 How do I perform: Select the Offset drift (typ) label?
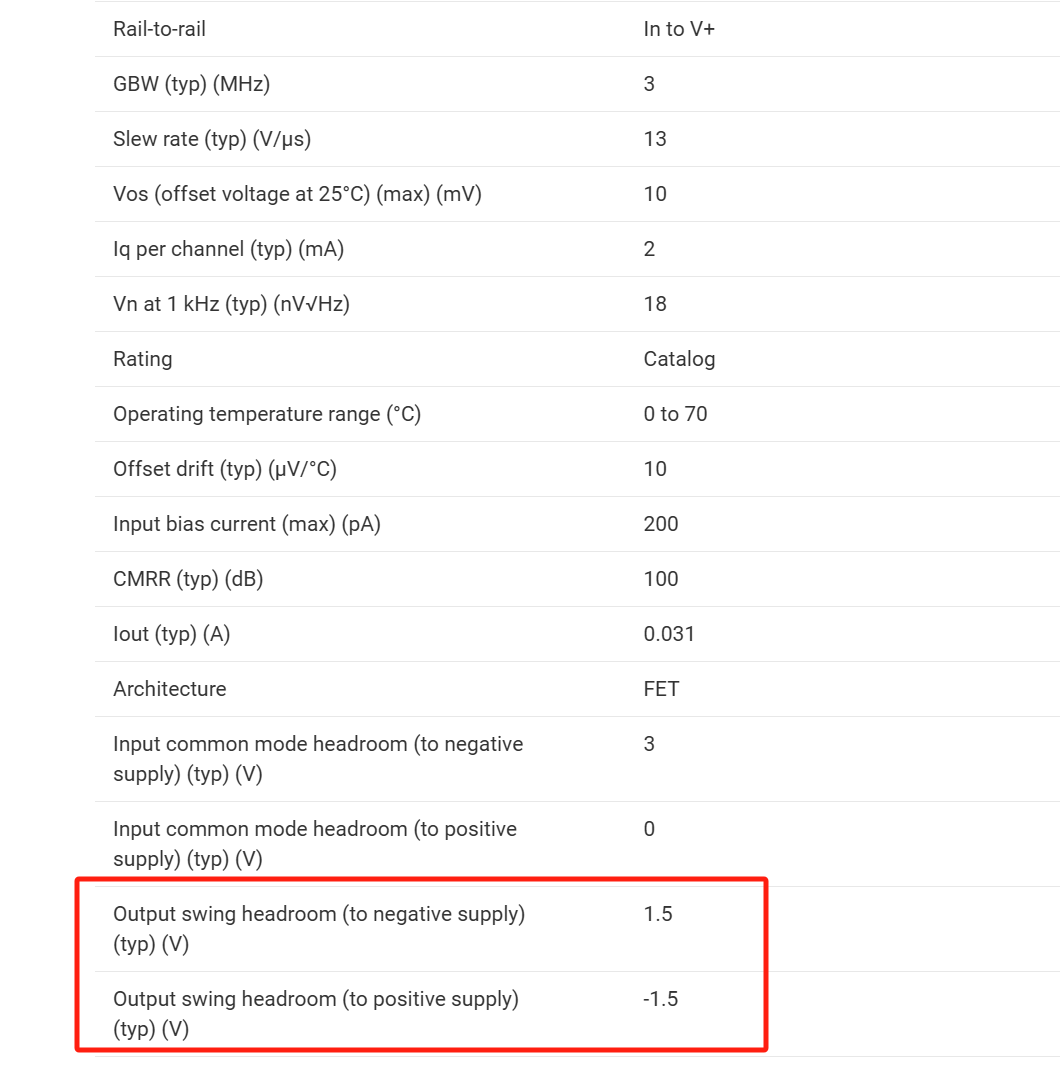click(224, 469)
